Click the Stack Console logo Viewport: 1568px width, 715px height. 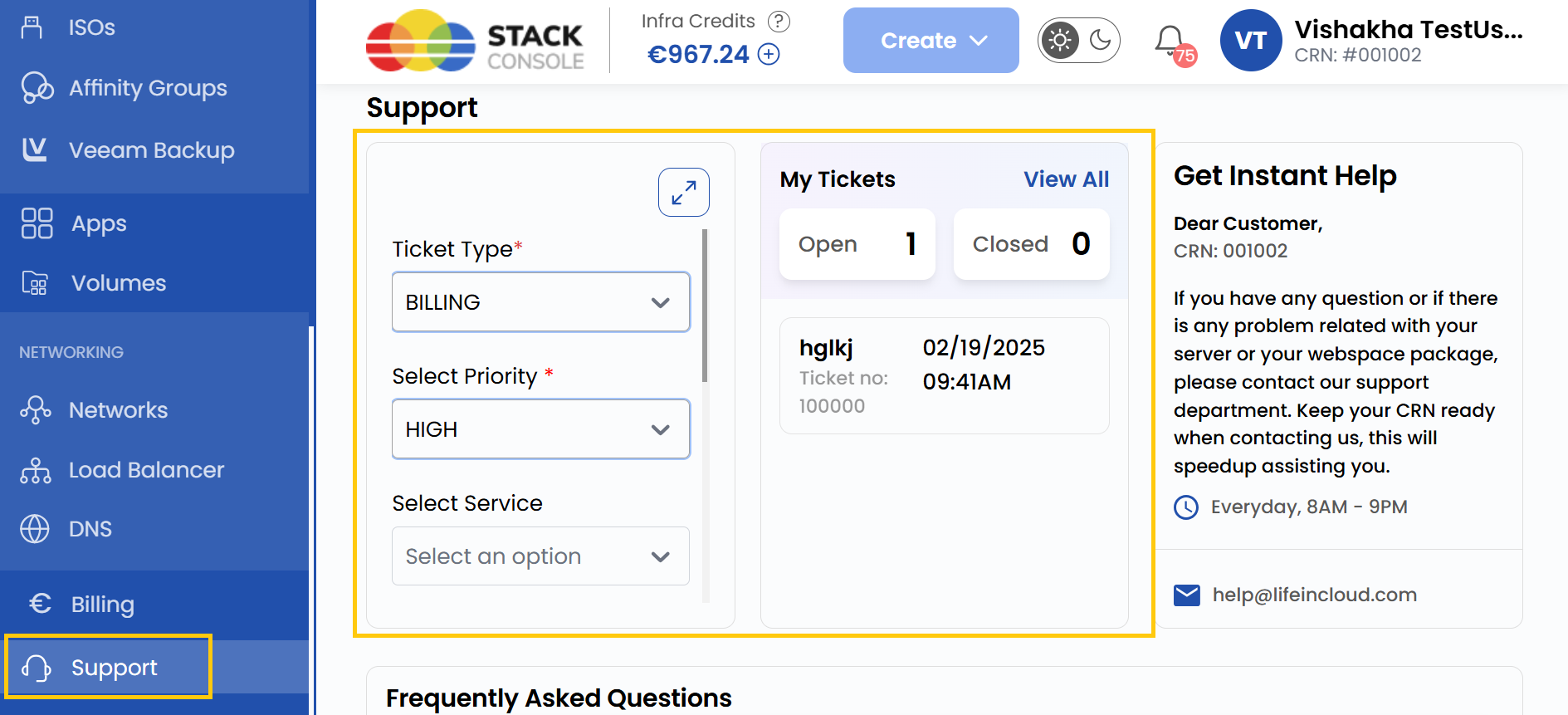(475, 41)
